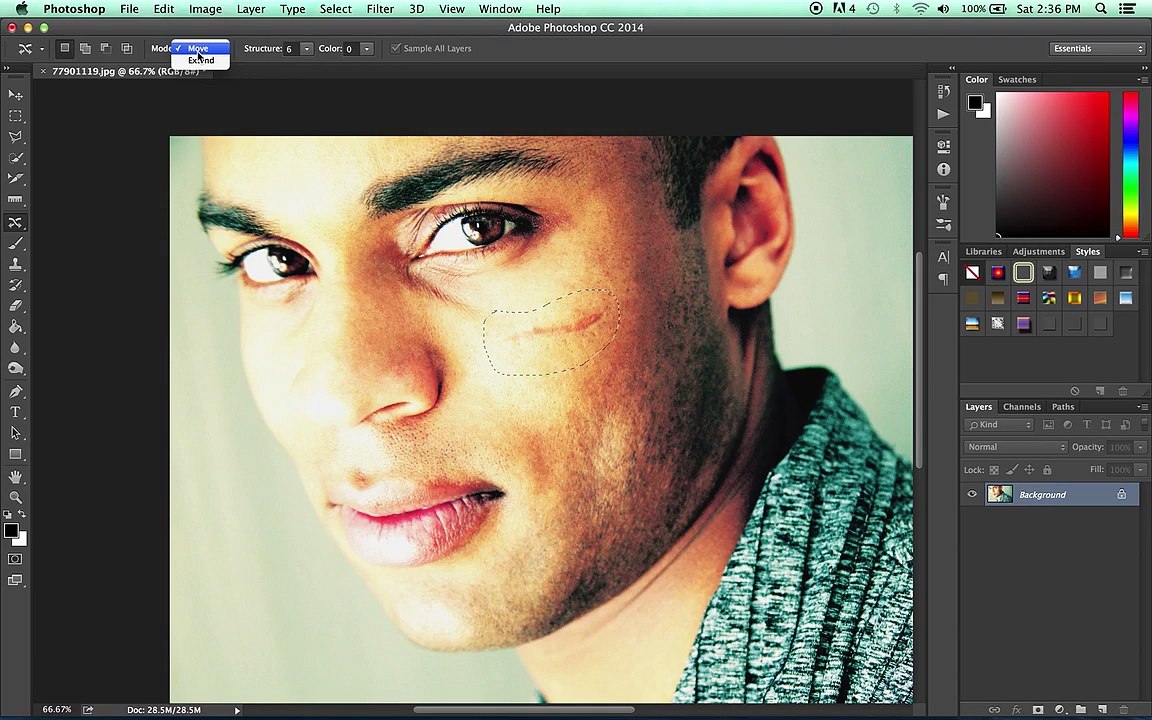Select the Rectangular Marquee tool
Screen dimensions: 1152x720
pos(15,116)
